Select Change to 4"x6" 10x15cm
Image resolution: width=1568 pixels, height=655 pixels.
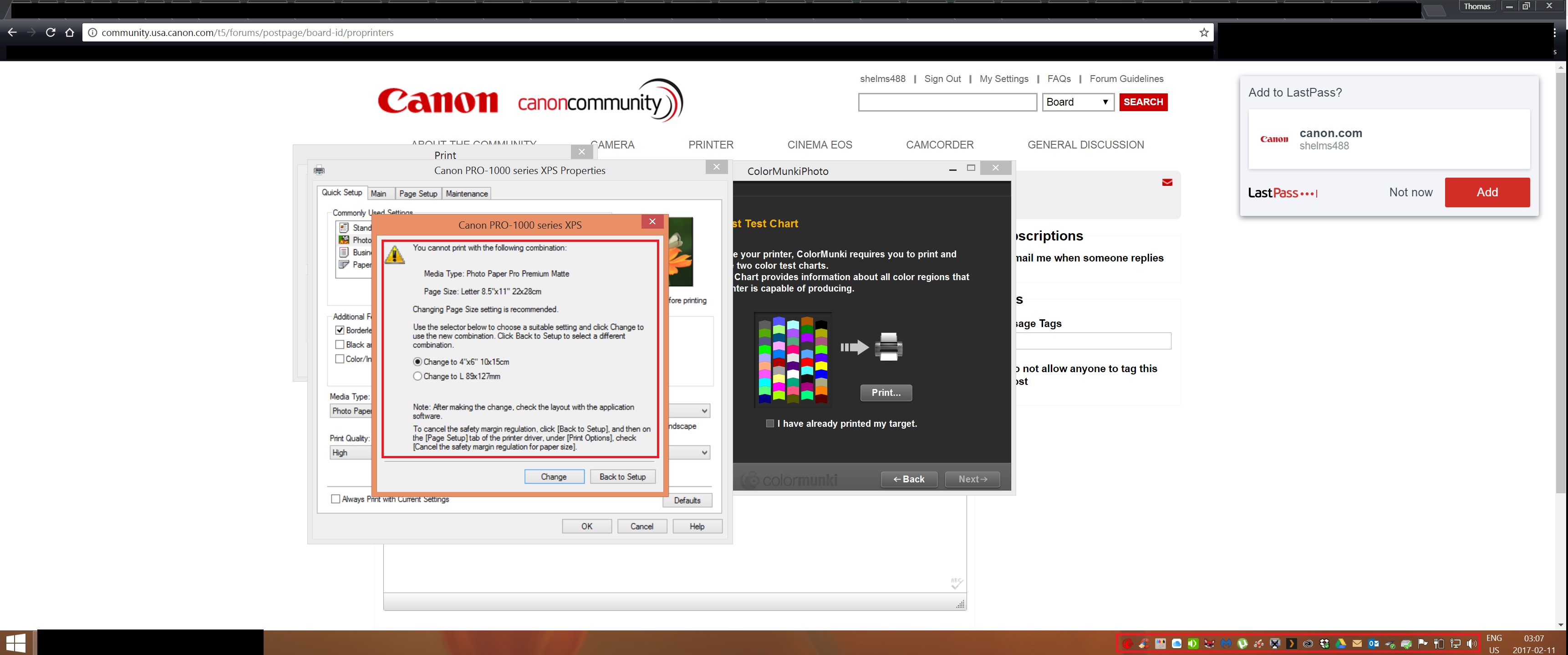(x=417, y=362)
